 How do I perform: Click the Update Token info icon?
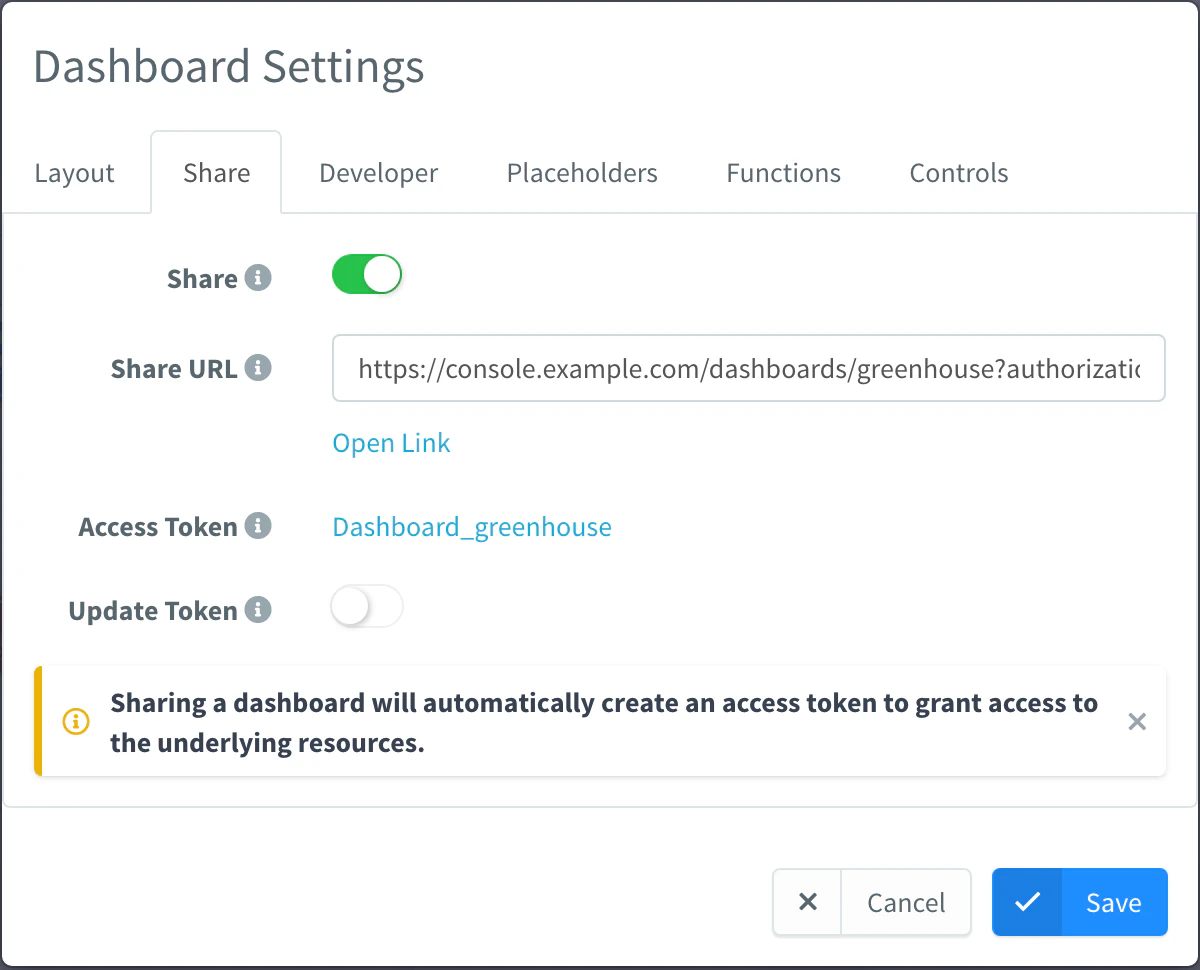tap(259, 609)
